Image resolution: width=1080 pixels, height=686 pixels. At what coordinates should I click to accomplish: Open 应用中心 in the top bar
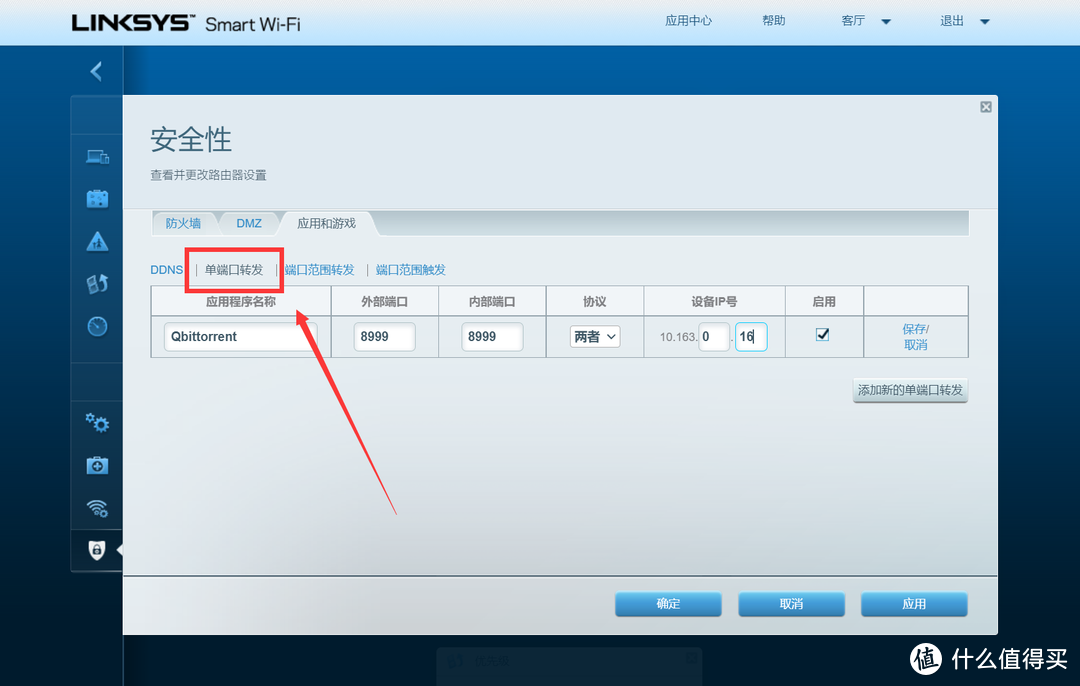[688, 21]
